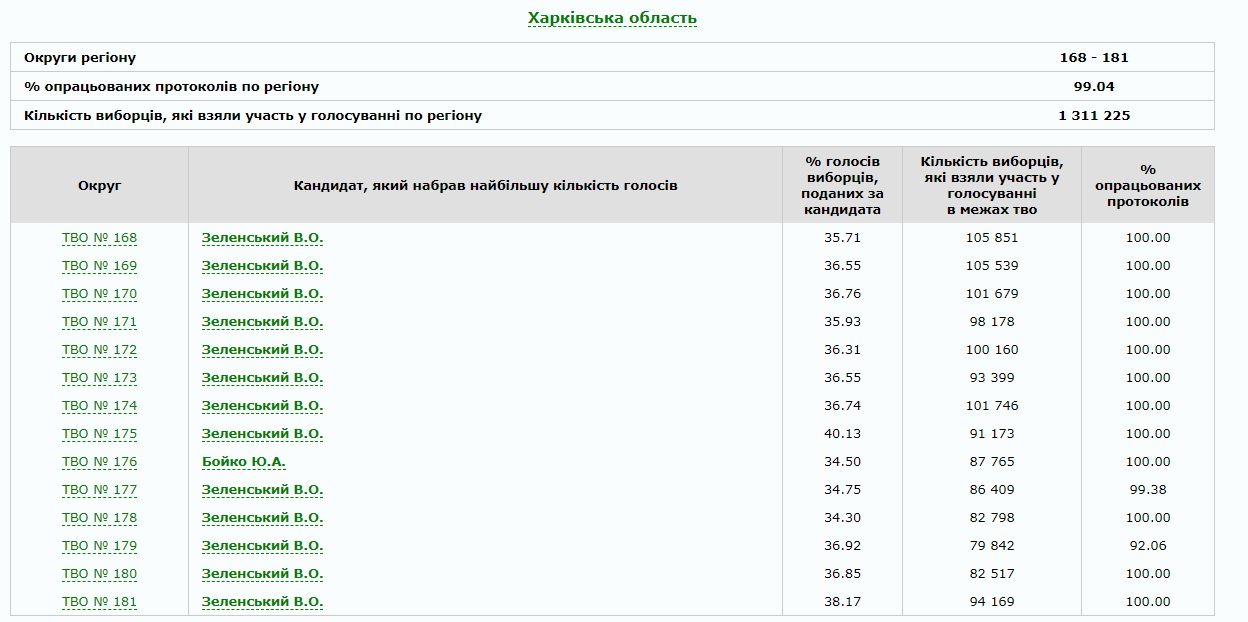The height and width of the screenshot is (622, 1248).
Task: Open district link ТВО № 173
Action: pyautogui.click(x=99, y=378)
